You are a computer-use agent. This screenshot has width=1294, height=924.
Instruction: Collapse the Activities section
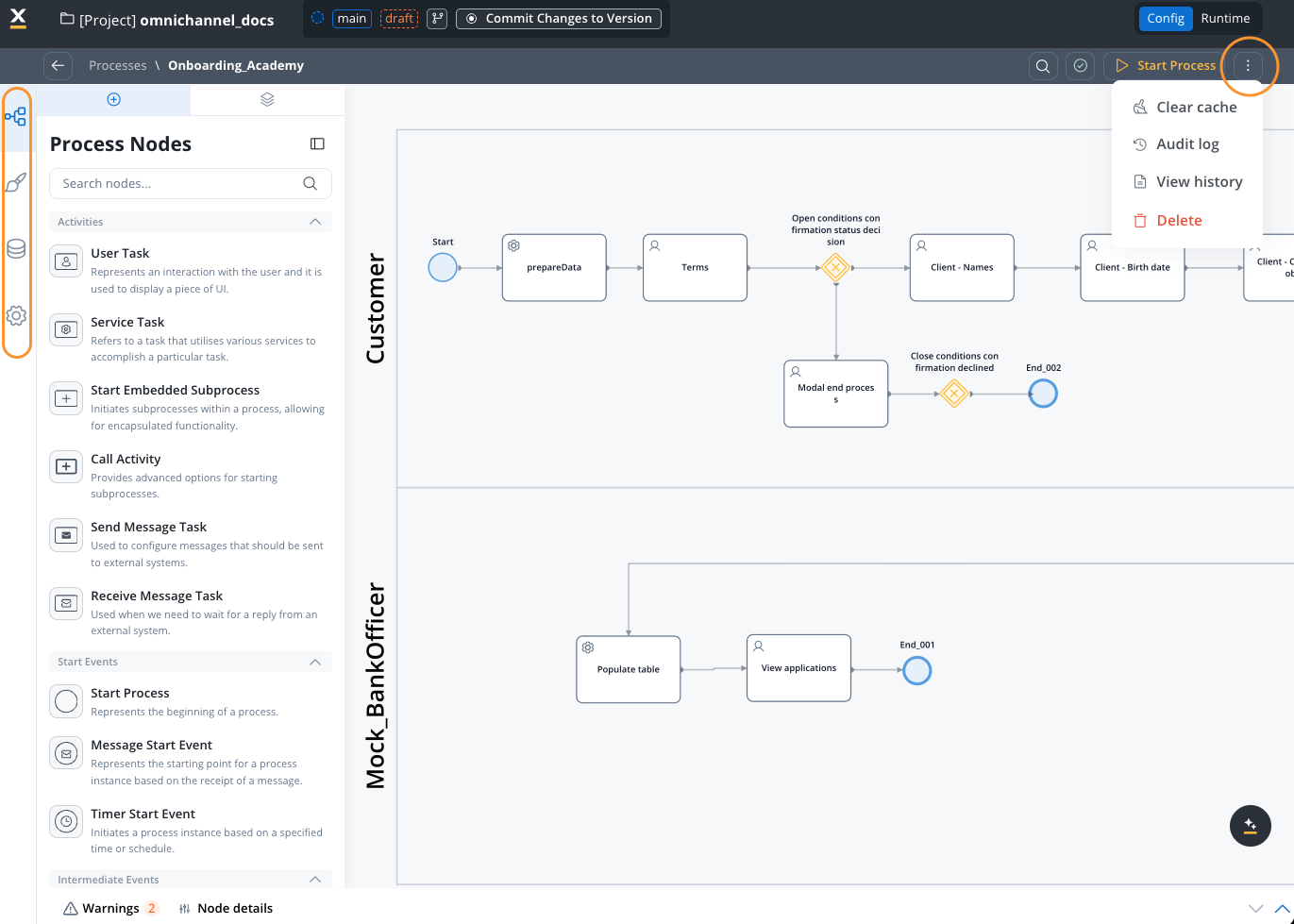point(315,221)
